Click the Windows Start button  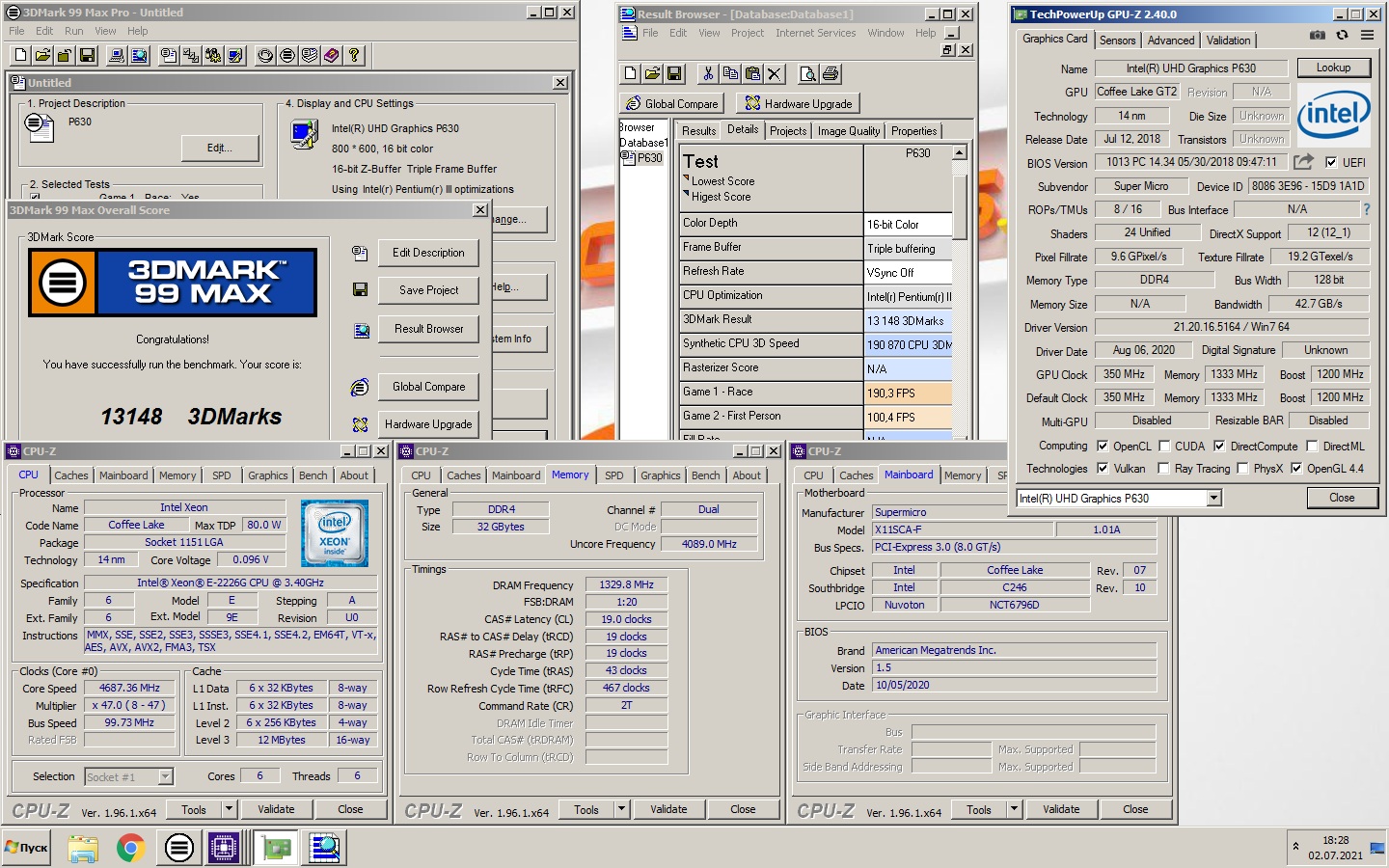pos(28,848)
